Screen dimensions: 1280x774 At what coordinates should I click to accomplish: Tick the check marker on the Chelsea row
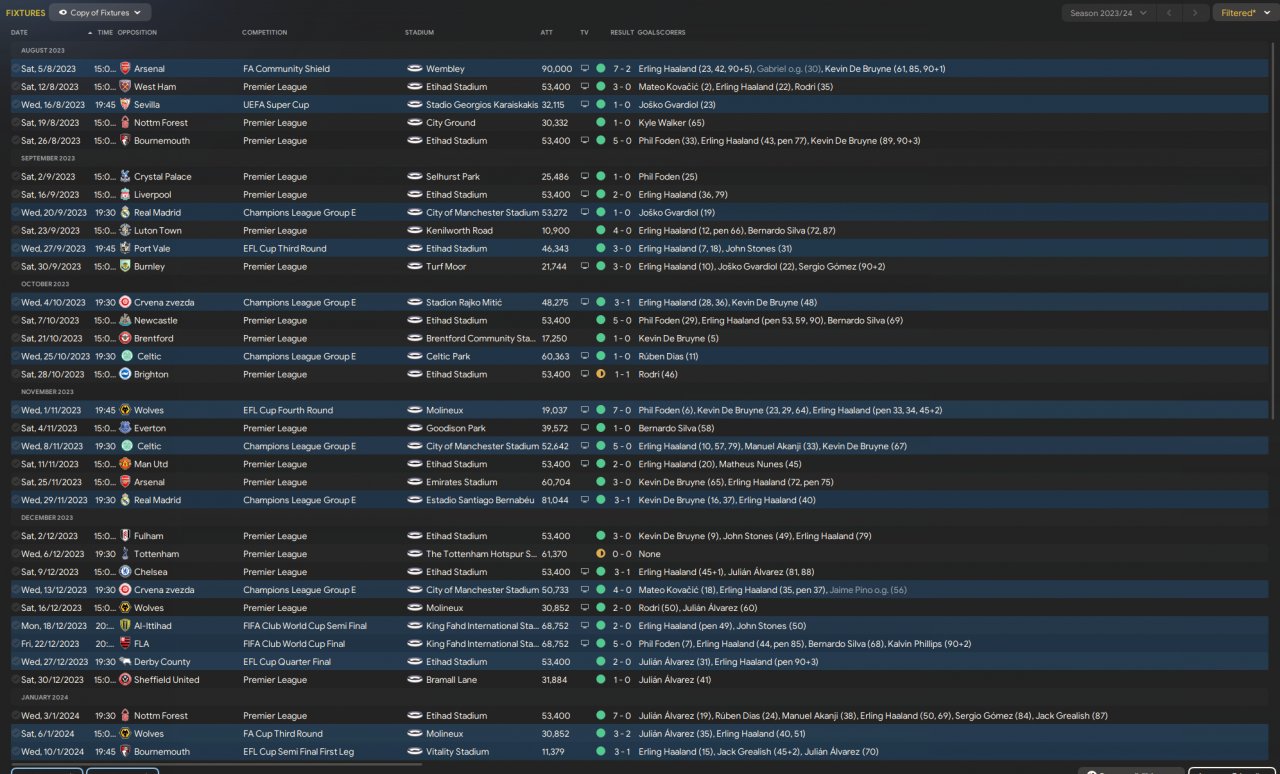(x=15, y=573)
